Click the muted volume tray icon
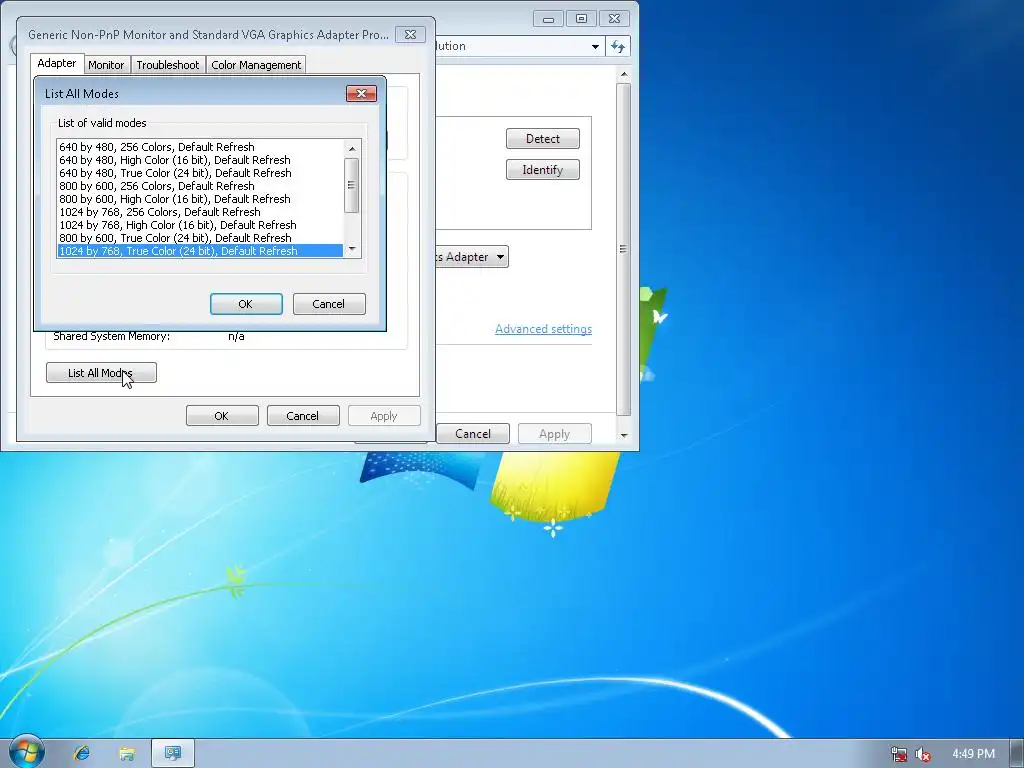 pos(923,754)
